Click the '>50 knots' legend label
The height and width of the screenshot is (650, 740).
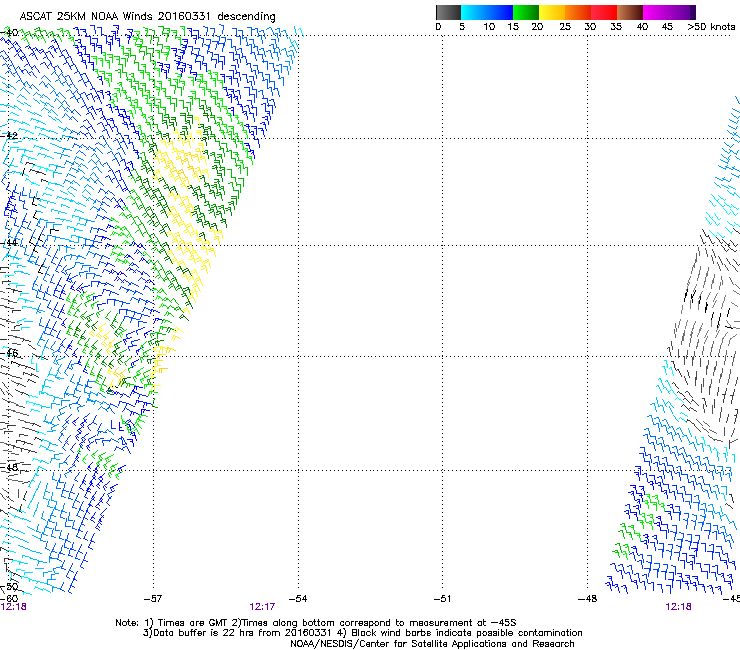(711, 27)
